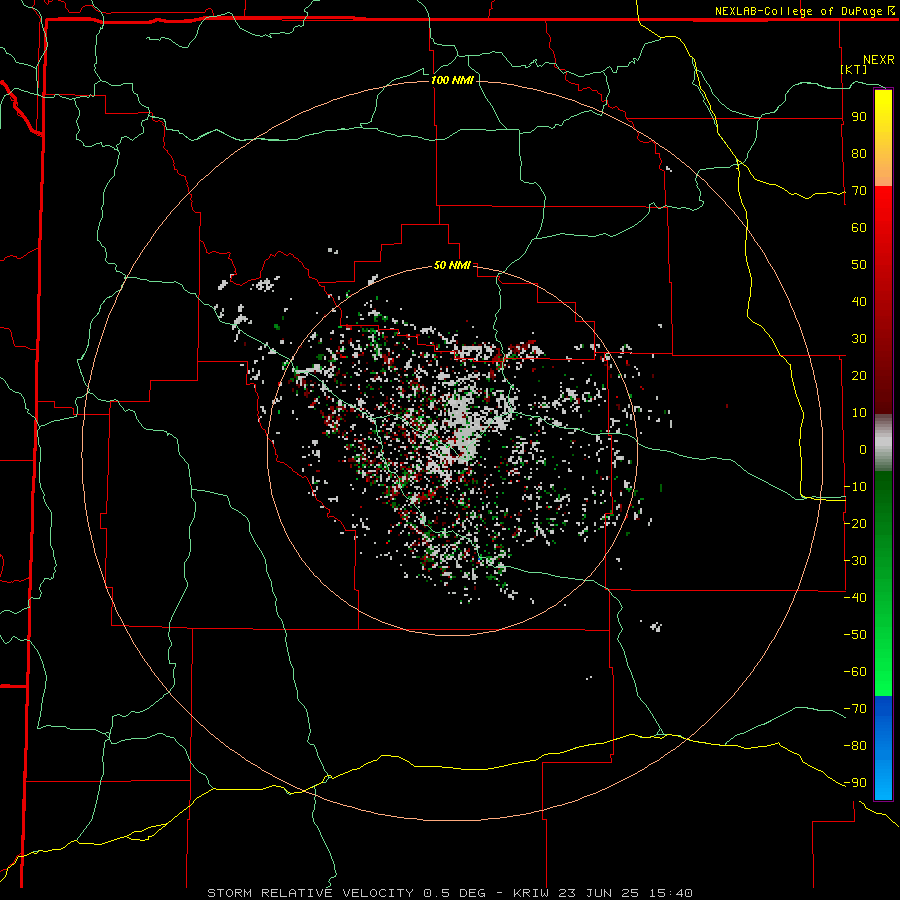This screenshot has height=900, width=900.
Task: Click the Storm Relative Velocity footer caption
Action: 450,893
